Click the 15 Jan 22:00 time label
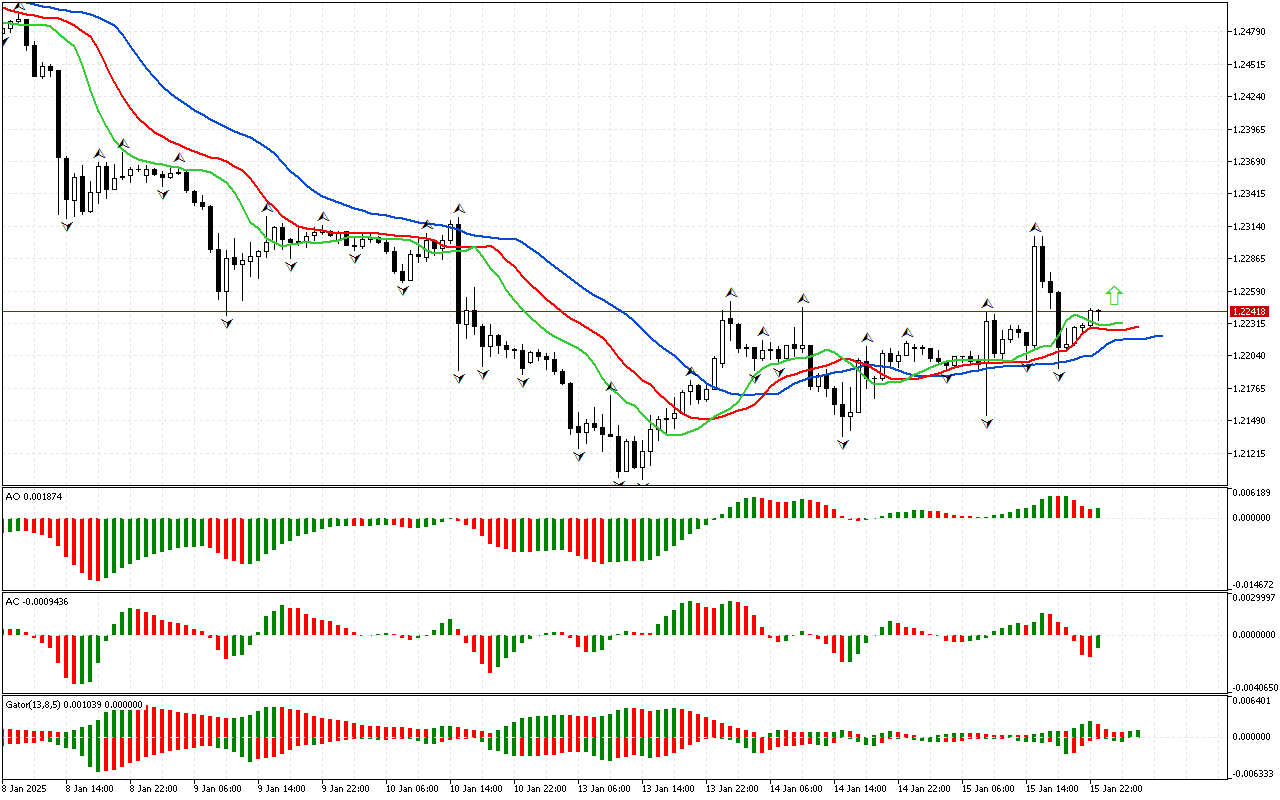 coord(1115,789)
